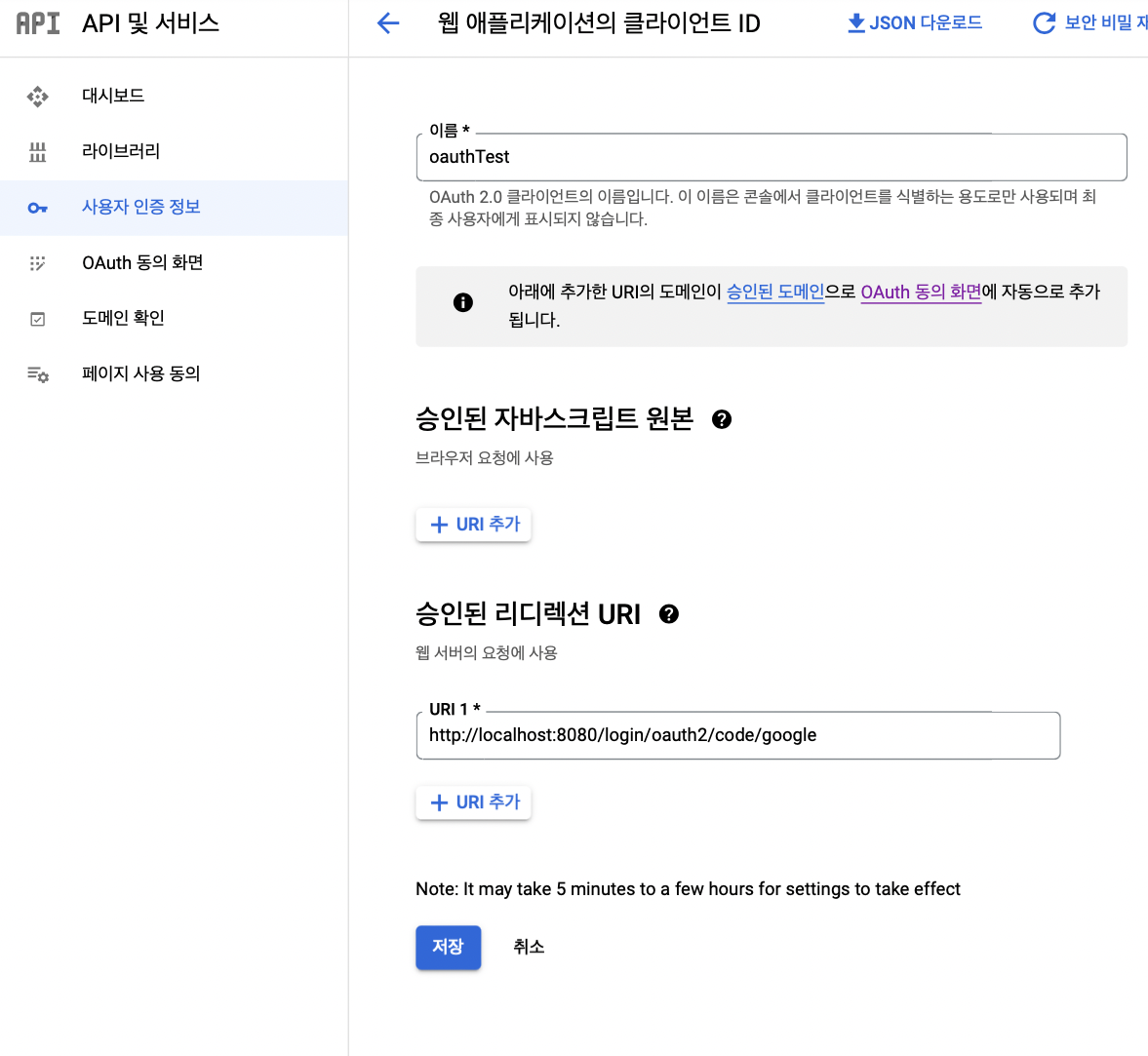This screenshot has width=1148, height=1056.
Task: Follow the OAuth 동의 화면 link
Action: pos(921,292)
